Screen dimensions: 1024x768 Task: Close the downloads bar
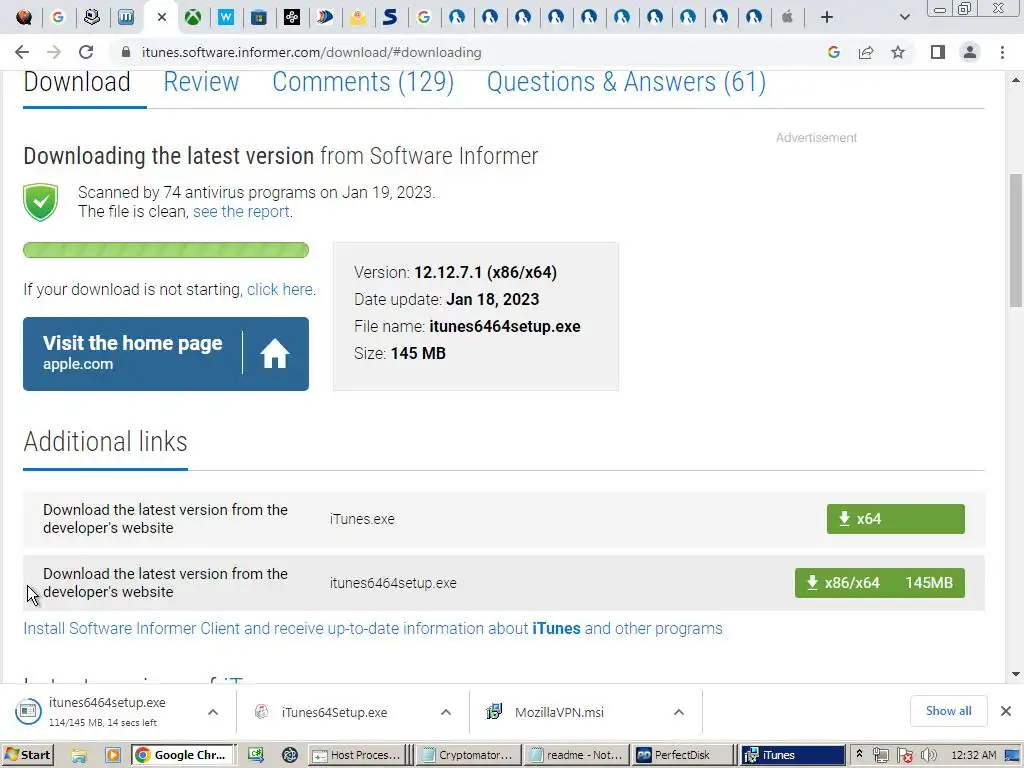1006,711
